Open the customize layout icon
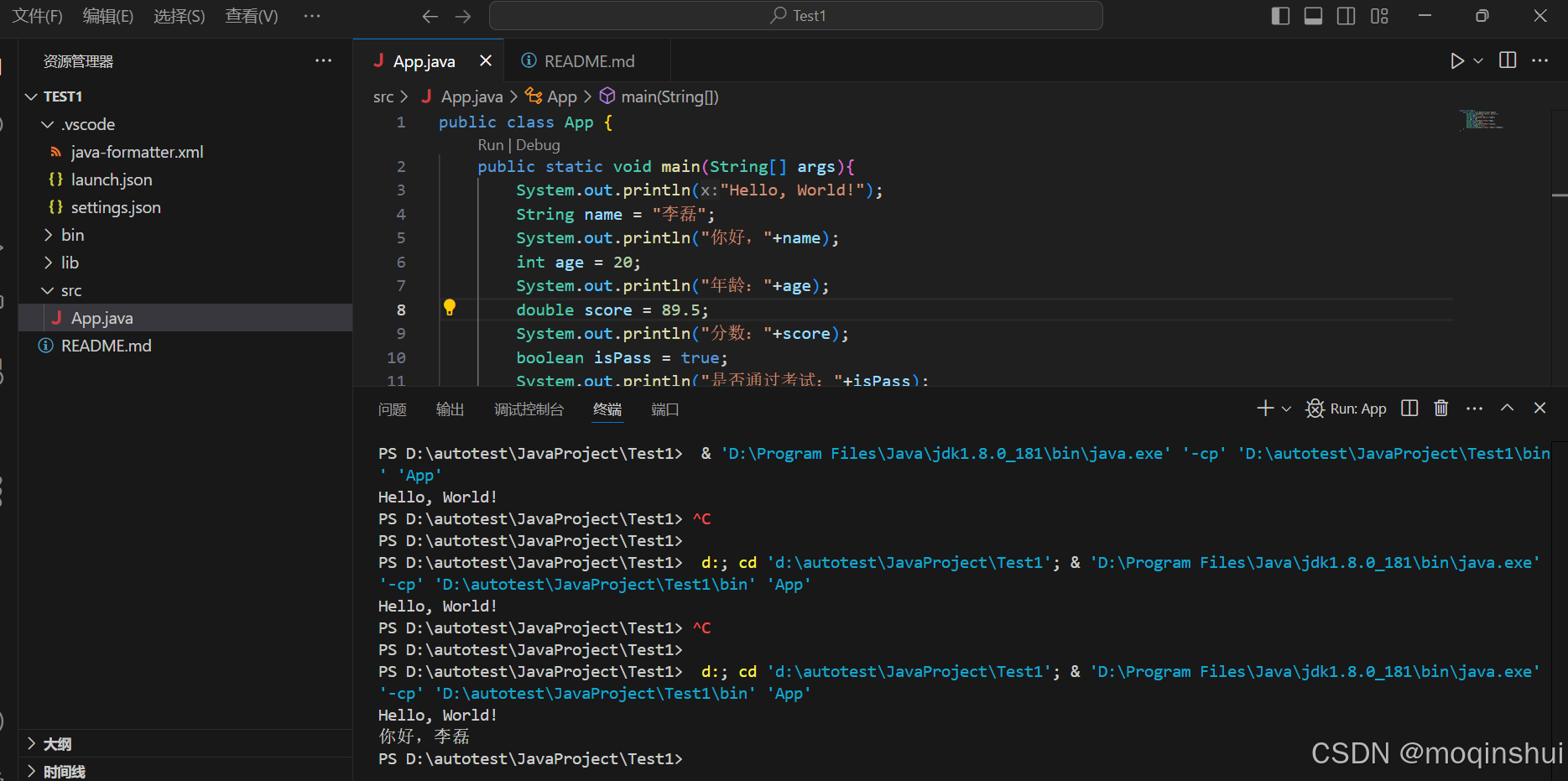The height and width of the screenshot is (781, 1568). (1379, 15)
